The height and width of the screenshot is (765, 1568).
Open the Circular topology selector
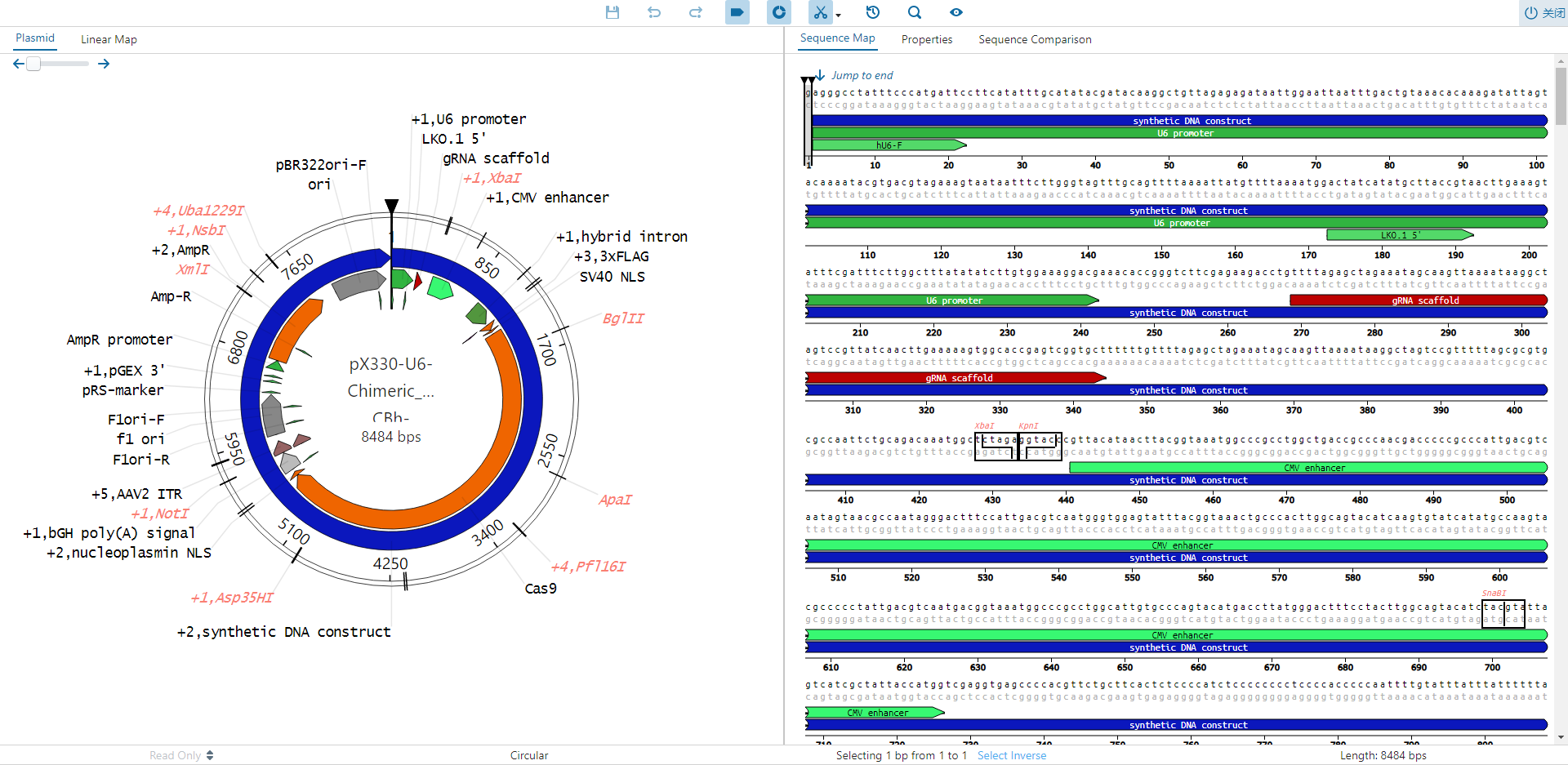[x=529, y=755]
